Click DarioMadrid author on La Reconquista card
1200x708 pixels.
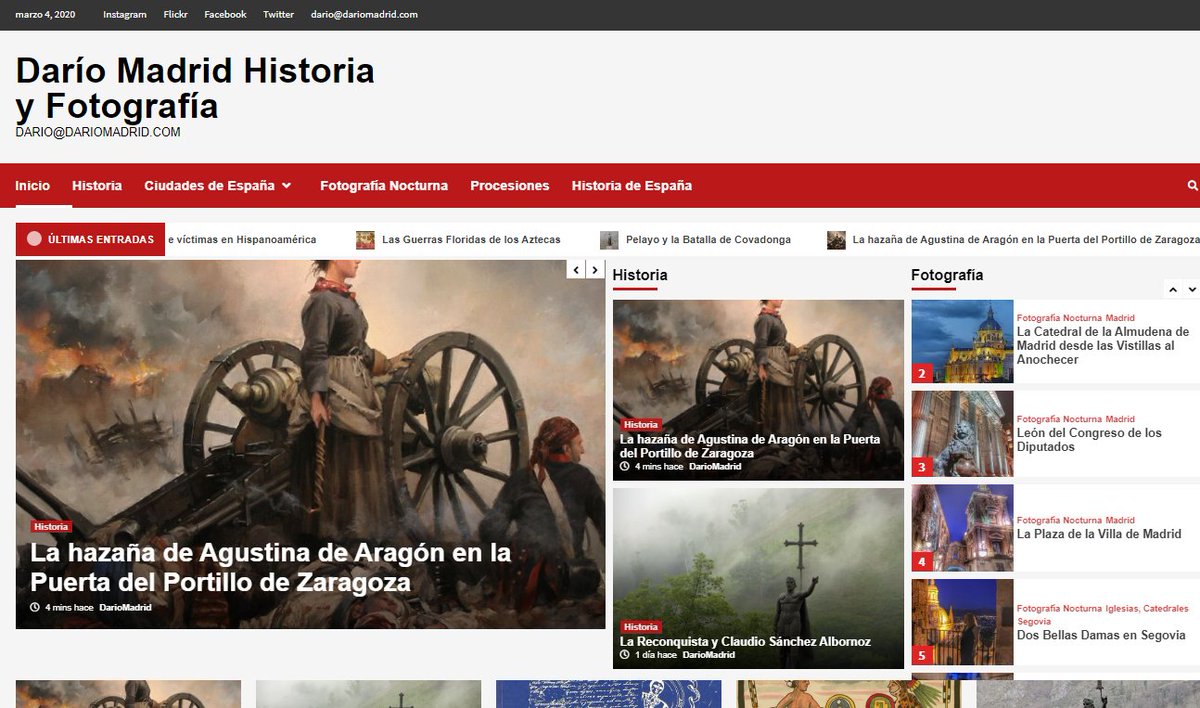click(709, 655)
